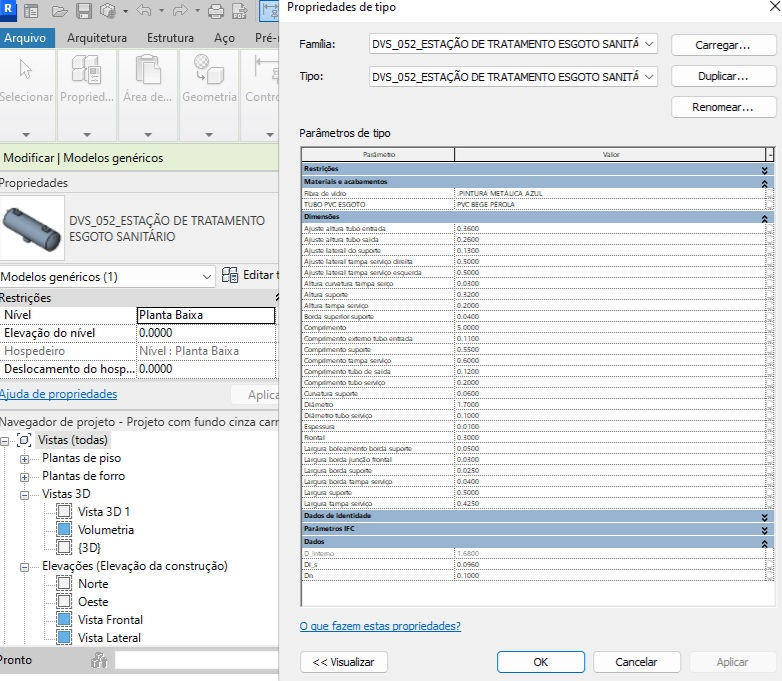Click the synchronize with central cube icon

[108, 11]
